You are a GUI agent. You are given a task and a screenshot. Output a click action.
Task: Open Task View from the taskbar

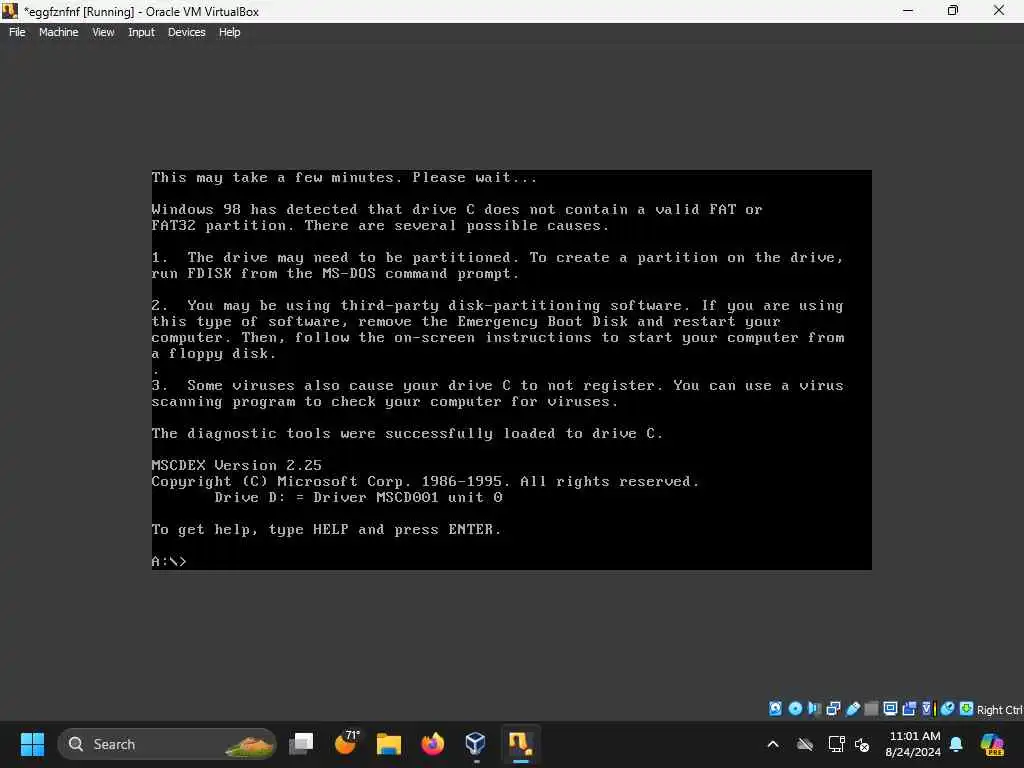[302, 744]
